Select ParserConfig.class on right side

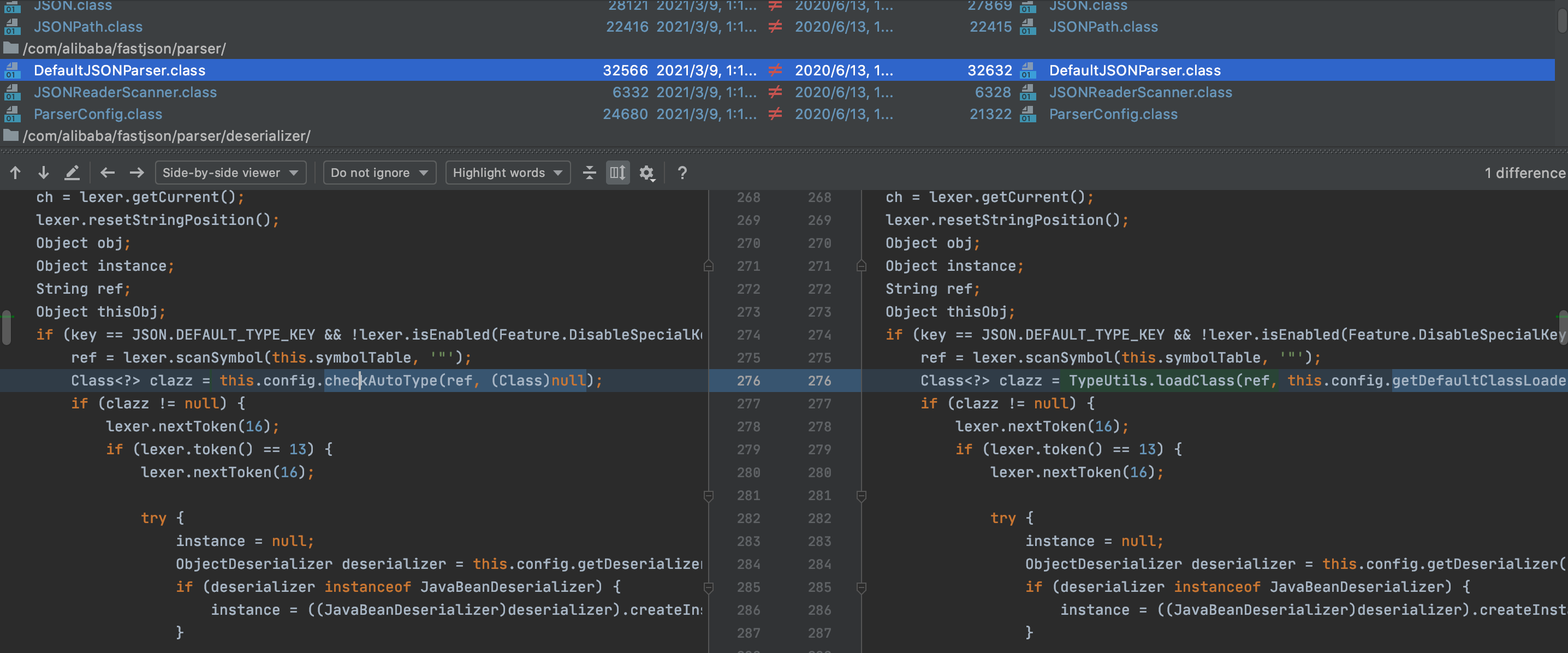[1113, 115]
